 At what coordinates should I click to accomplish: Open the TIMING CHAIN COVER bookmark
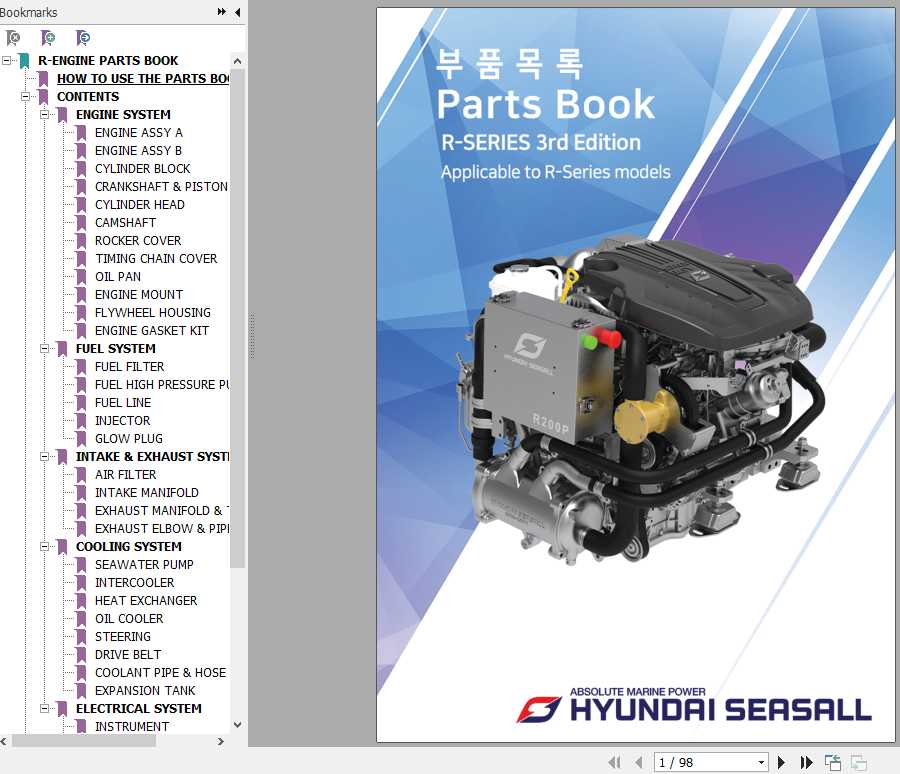(x=156, y=258)
